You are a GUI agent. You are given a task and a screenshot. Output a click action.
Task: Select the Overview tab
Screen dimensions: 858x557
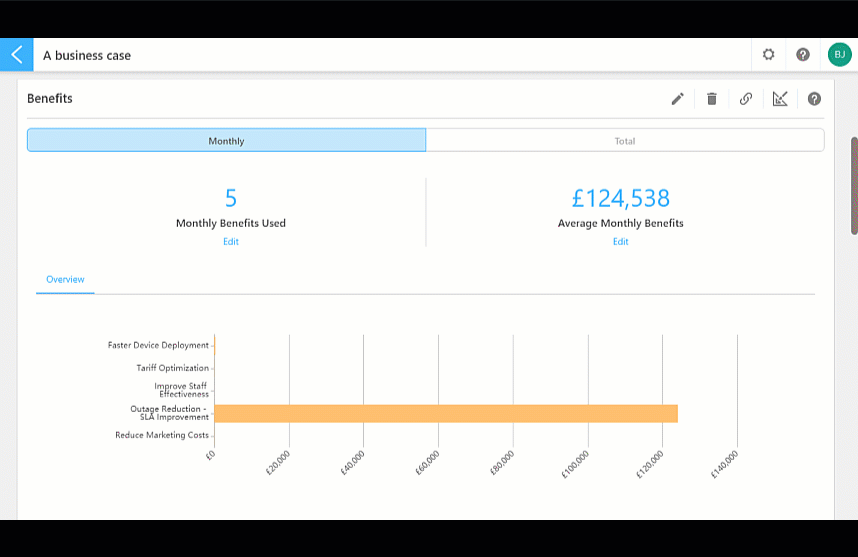pos(65,280)
